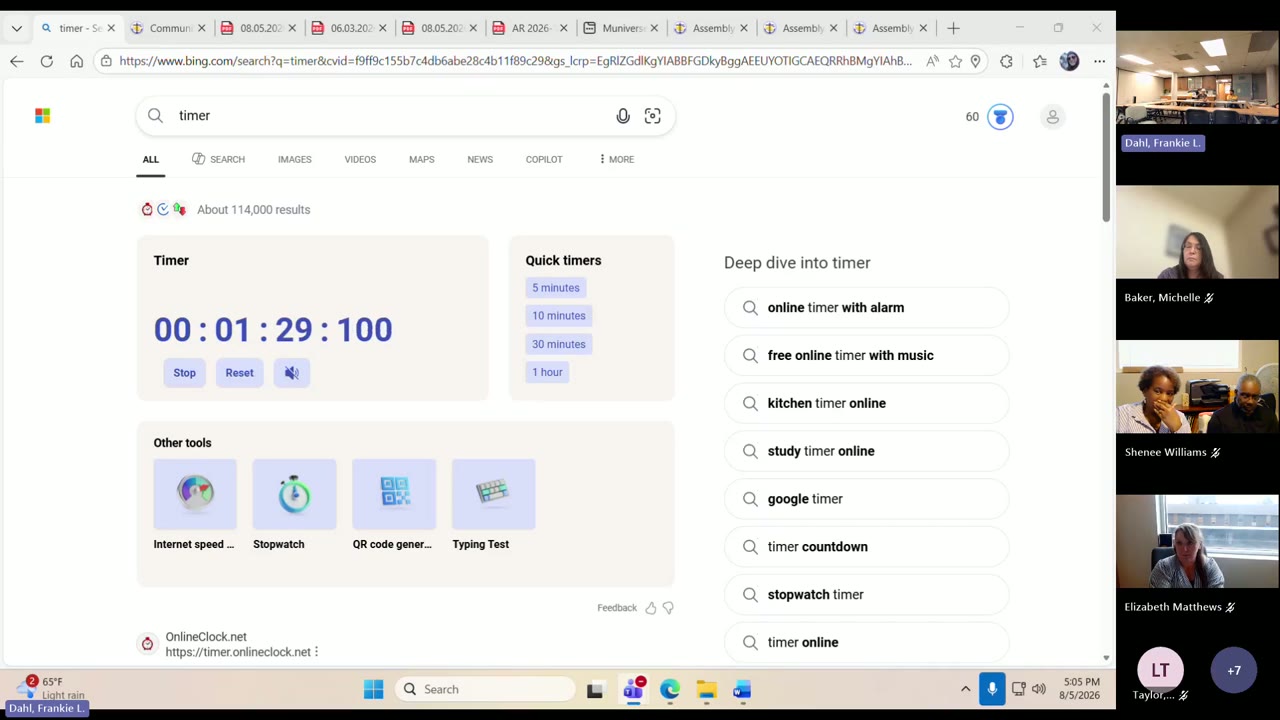This screenshot has height=720, width=1280.
Task: Switch to the VIDEOS tab
Action: (360, 159)
